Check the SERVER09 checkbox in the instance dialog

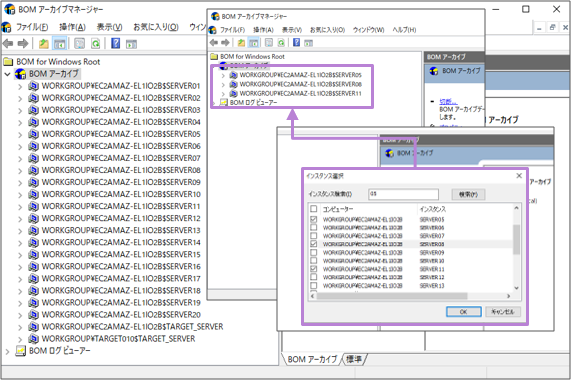(314, 252)
